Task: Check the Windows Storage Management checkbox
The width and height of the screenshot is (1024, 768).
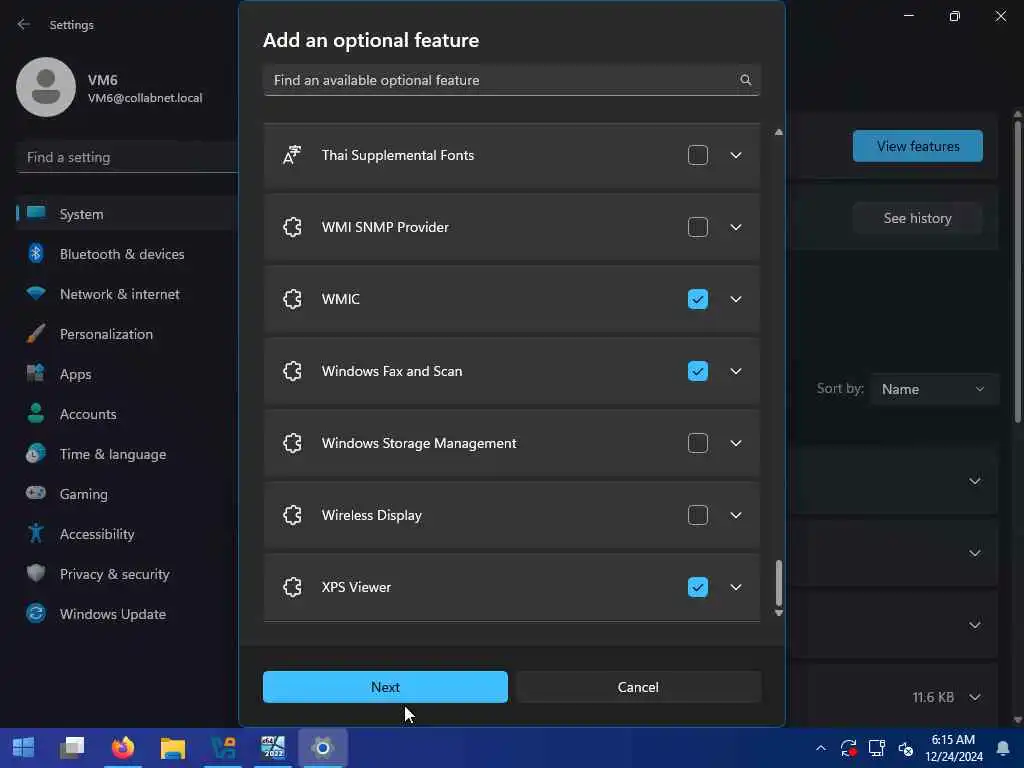Action: point(697,443)
